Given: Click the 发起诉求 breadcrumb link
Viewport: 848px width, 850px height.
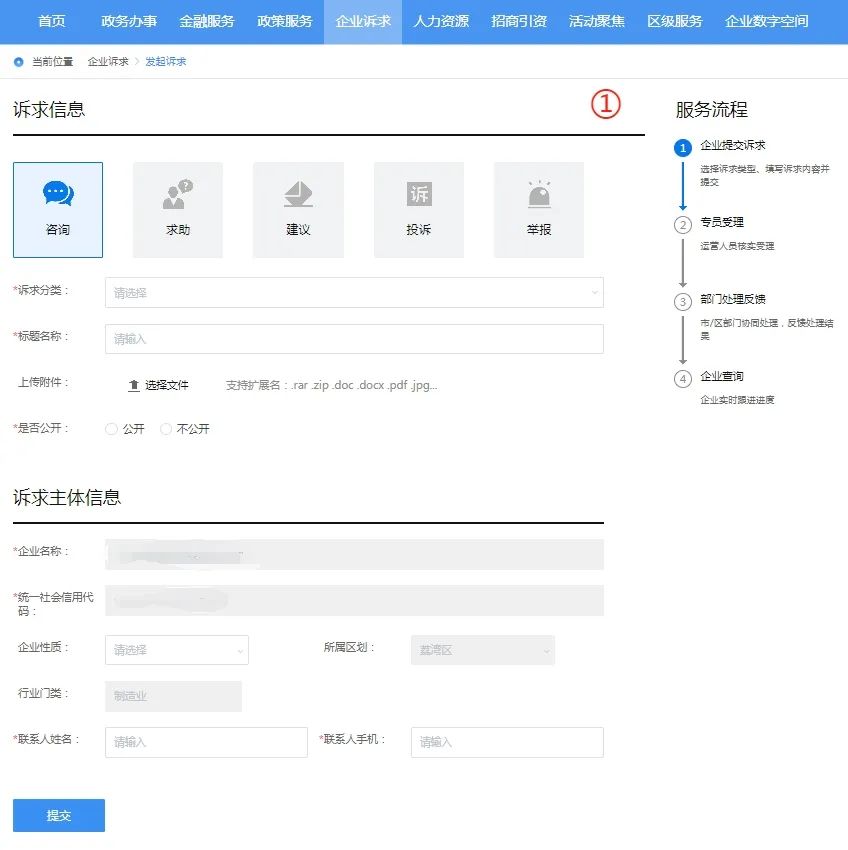Looking at the screenshot, I should click(x=165, y=62).
